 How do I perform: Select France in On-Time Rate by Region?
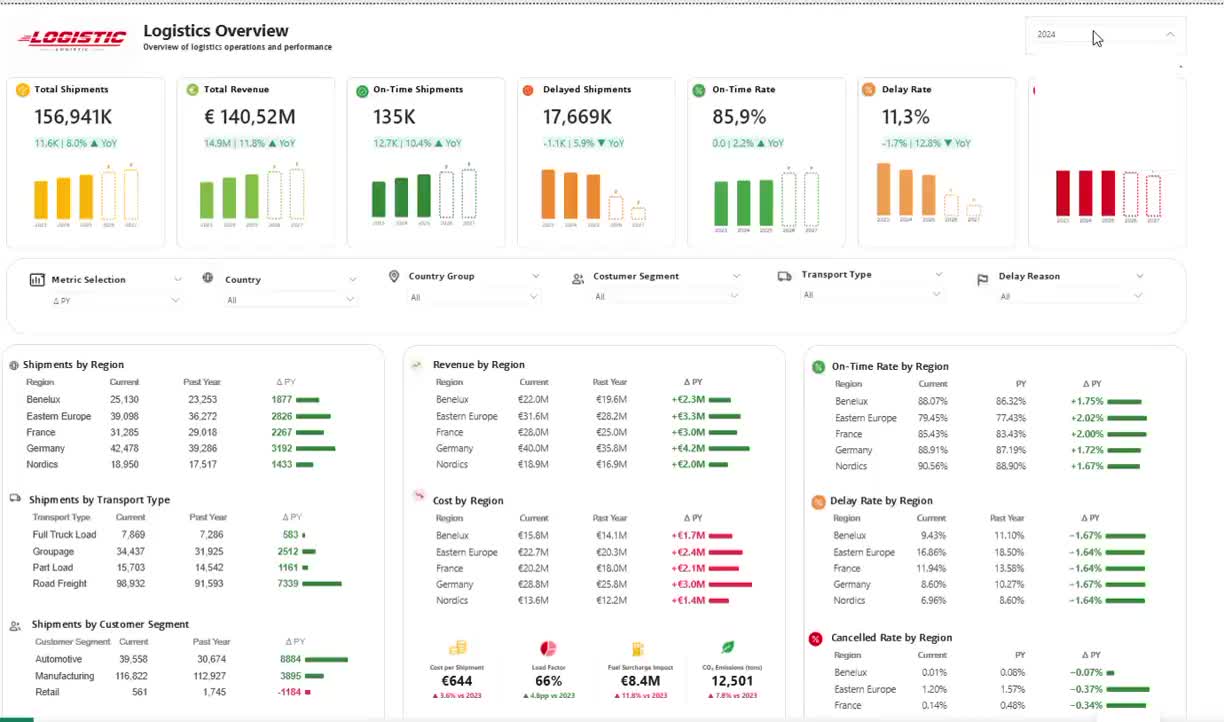pyautogui.click(x=992, y=434)
